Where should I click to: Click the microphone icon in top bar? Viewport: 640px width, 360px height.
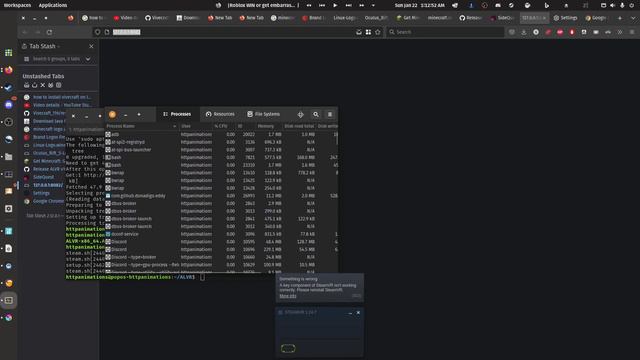click(622, 5)
